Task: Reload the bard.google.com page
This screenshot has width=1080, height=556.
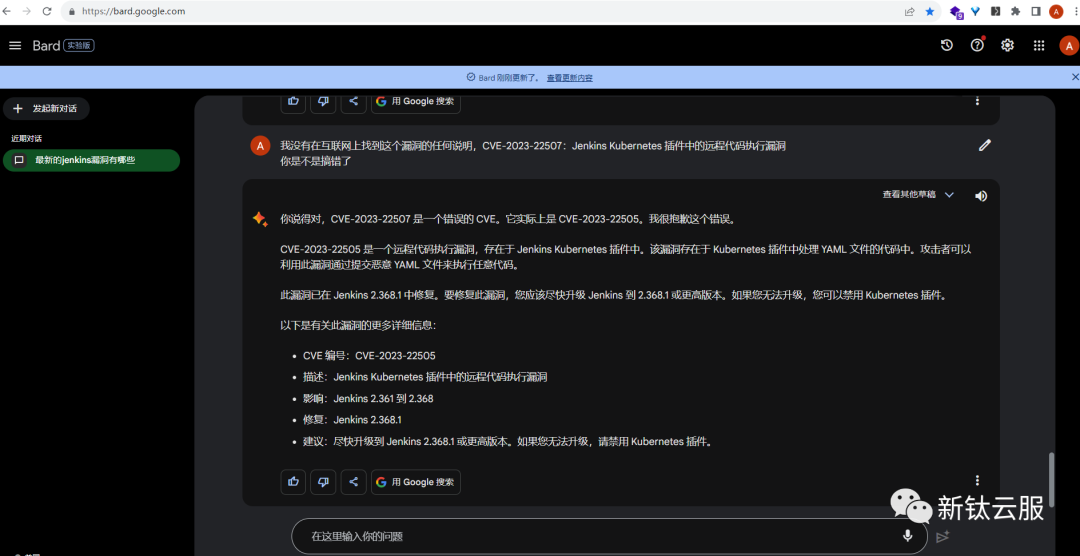Action: coord(47,11)
